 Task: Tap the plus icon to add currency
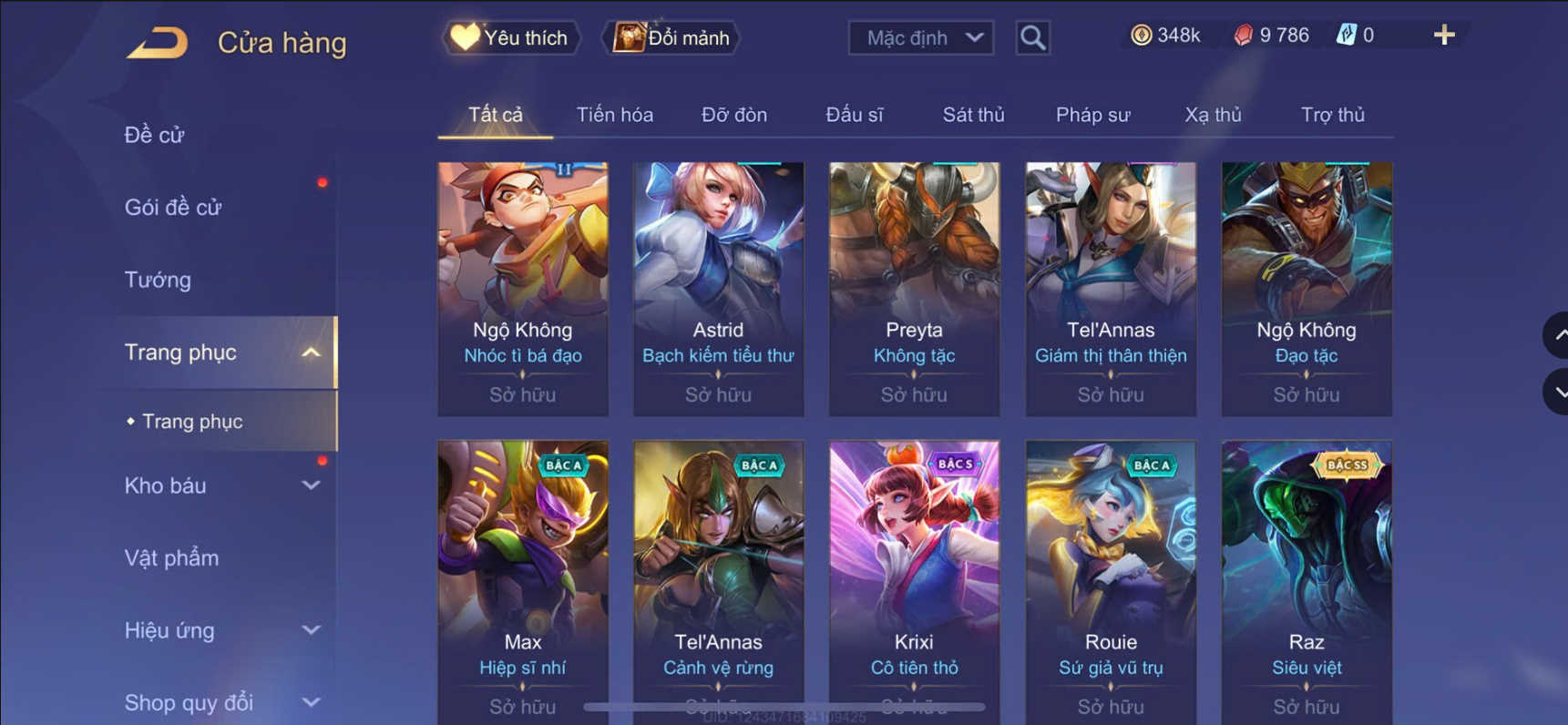(x=1444, y=36)
